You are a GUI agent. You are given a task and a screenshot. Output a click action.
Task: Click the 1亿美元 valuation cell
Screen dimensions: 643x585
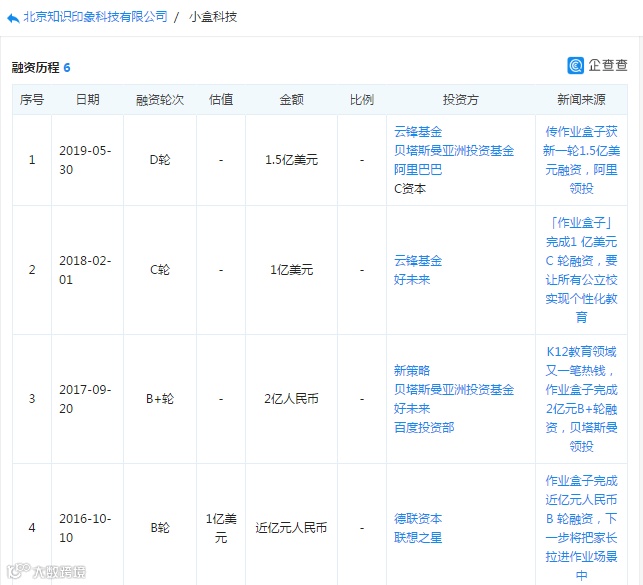[221, 528]
